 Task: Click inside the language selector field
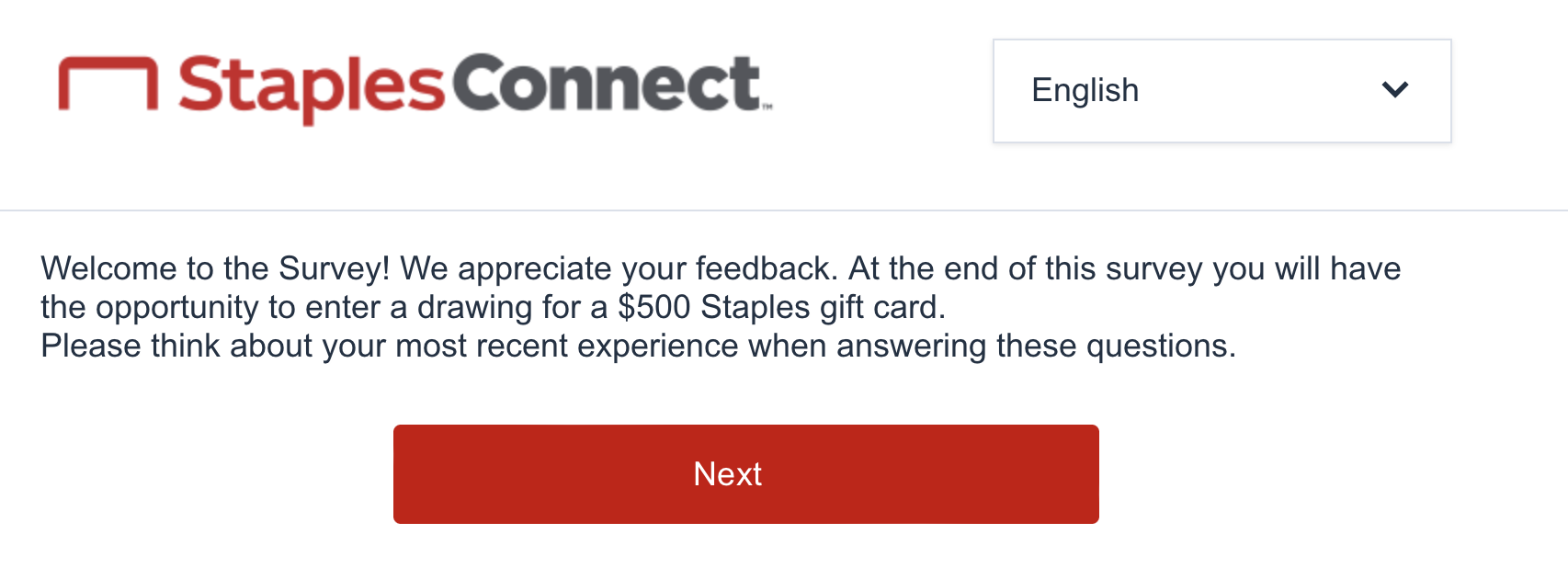(x=1221, y=90)
